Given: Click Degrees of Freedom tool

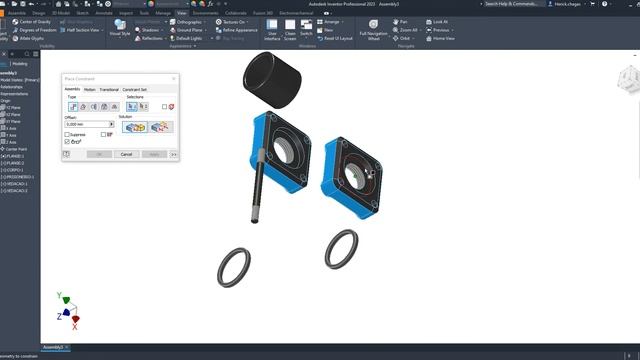Looking at the screenshot, I should click(34, 30).
